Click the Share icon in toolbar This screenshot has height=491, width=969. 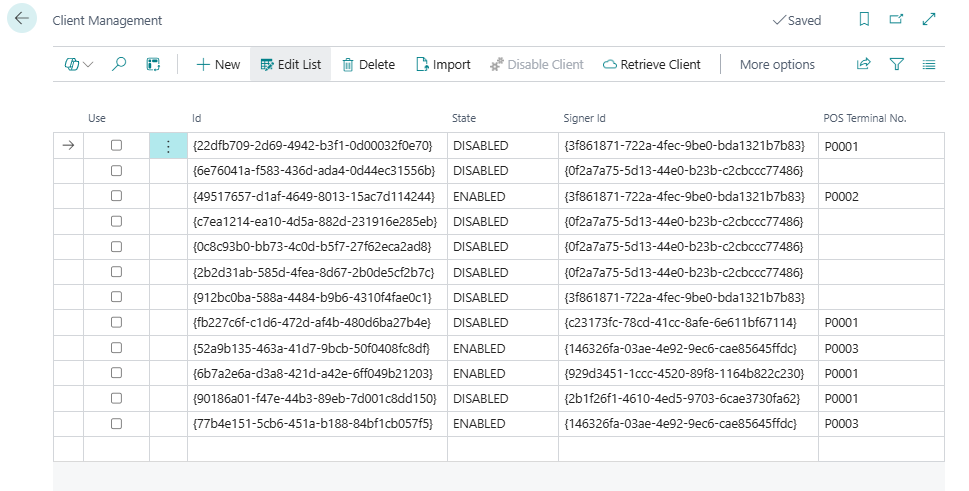tap(864, 64)
